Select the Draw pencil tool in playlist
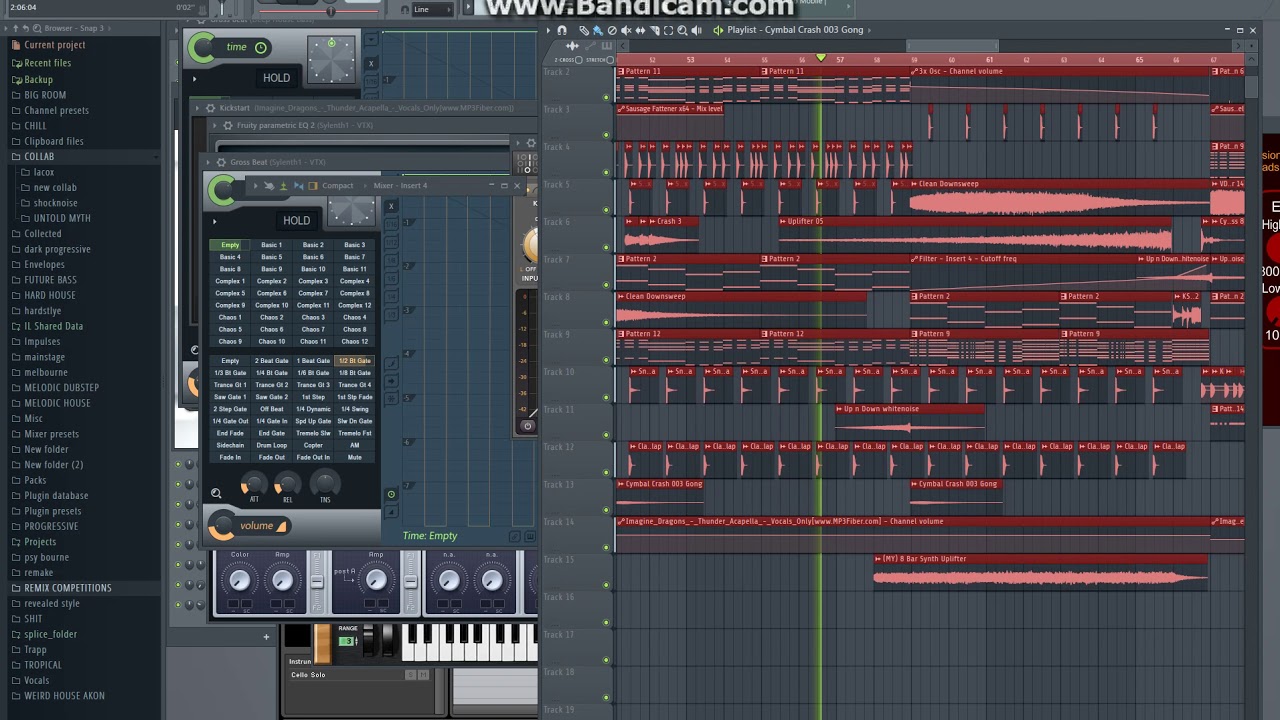This screenshot has height=720, width=1280. (584, 30)
